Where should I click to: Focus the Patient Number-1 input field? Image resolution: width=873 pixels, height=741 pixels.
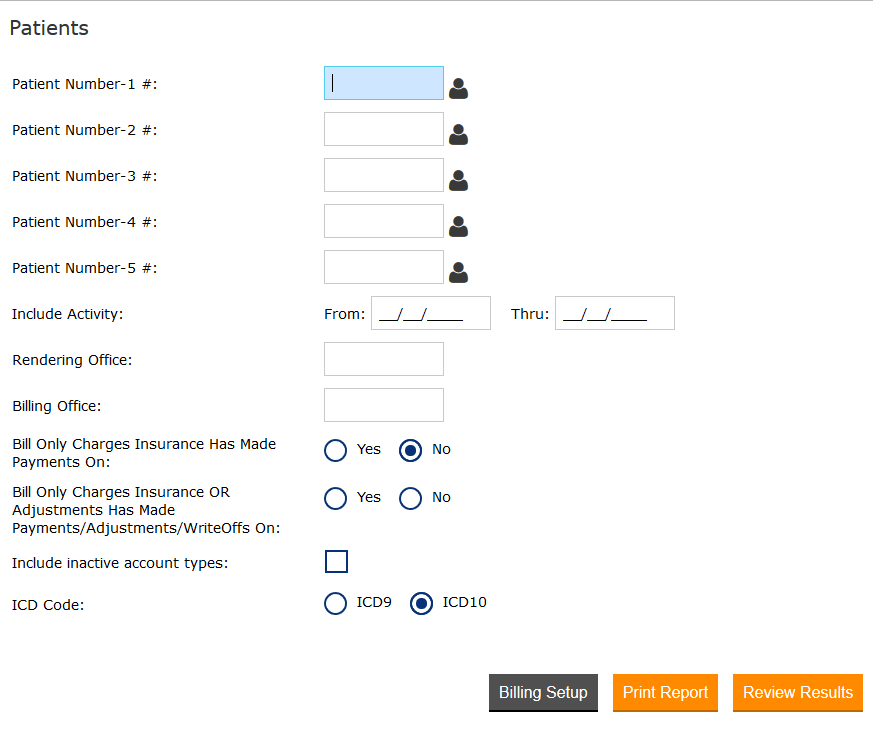[384, 83]
